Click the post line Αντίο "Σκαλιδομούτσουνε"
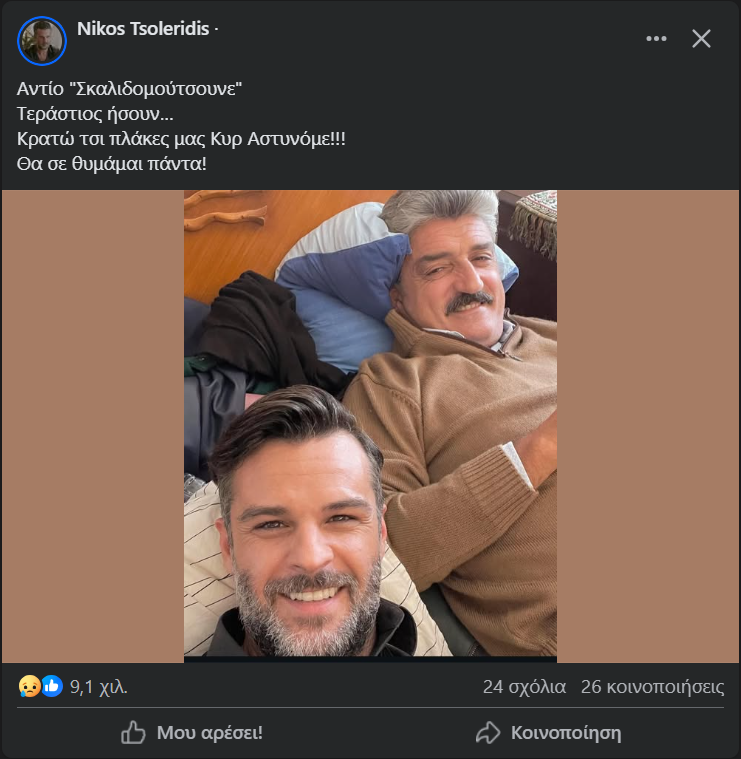This screenshot has height=759, width=741. point(130,88)
